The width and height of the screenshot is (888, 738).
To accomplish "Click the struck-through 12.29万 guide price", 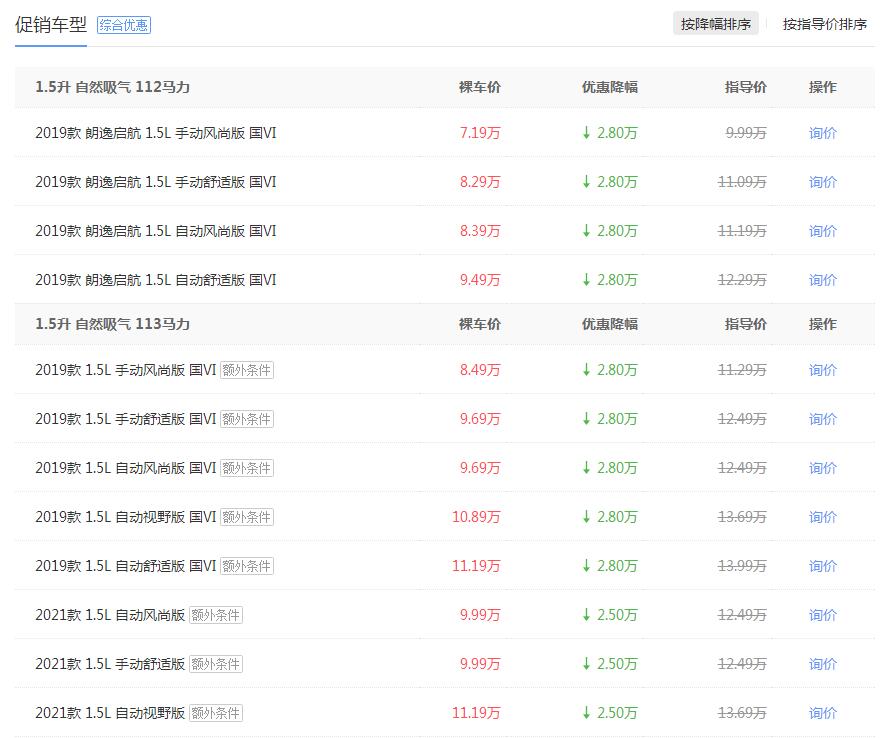I will [x=742, y=280].
